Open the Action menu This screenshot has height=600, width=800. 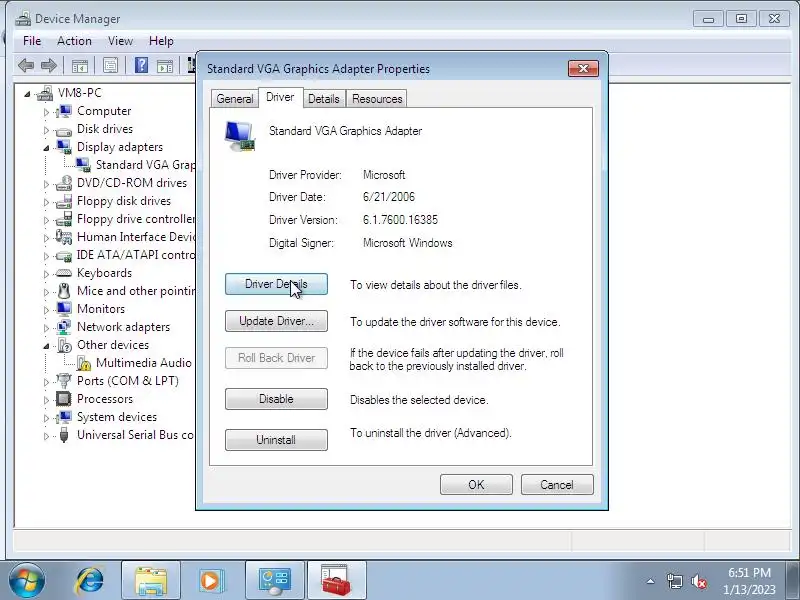74,41
